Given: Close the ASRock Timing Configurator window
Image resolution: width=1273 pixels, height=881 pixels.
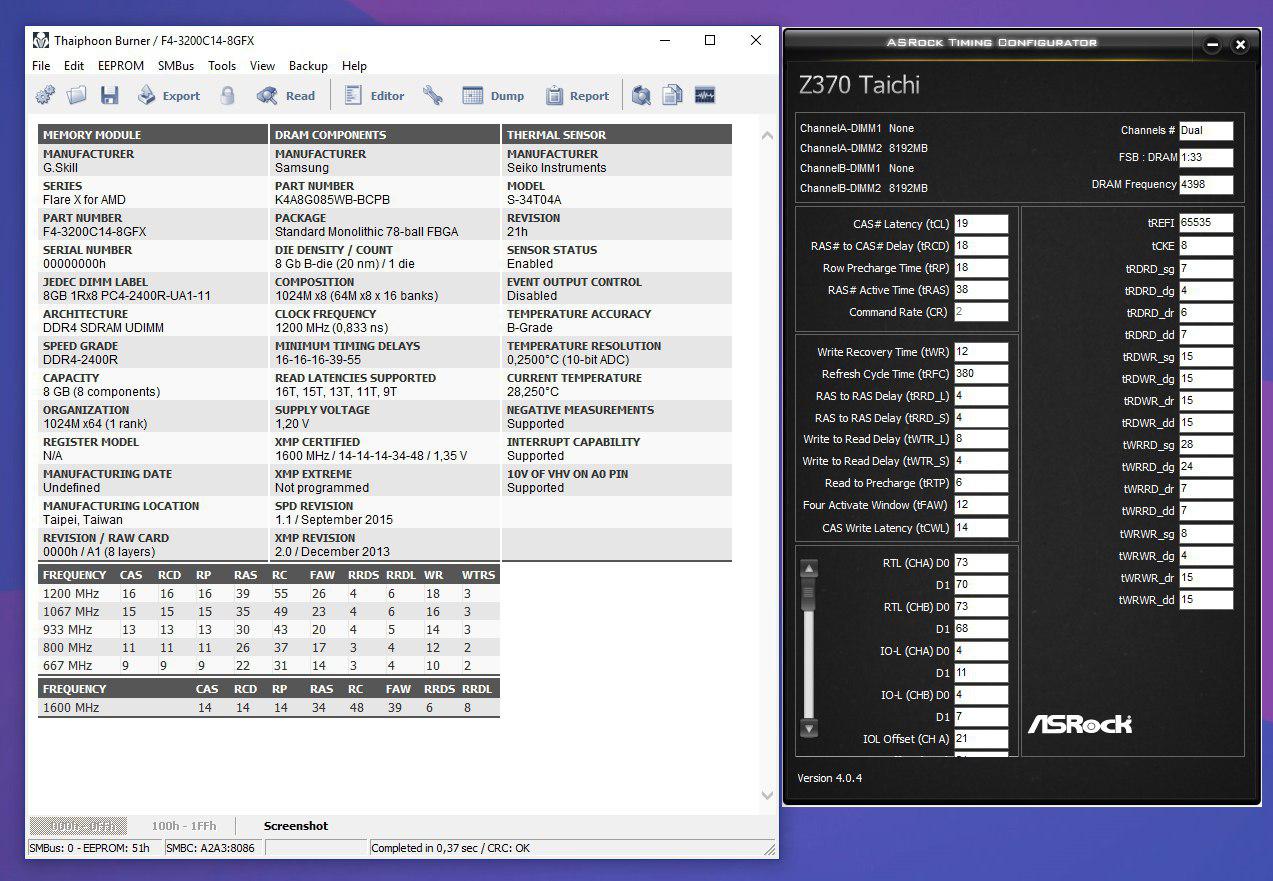Looking at the screenshot, I should [x=1240, y=45].
